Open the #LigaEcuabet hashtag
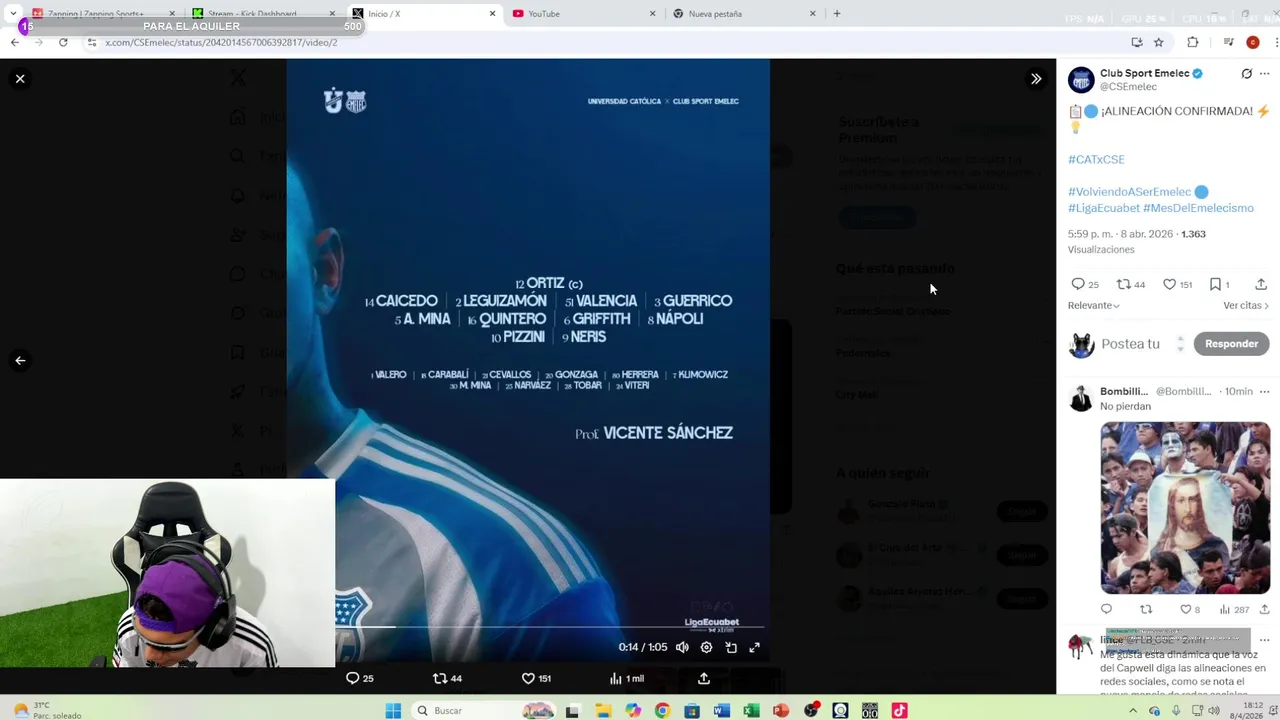The height and width of the screenshot is (720, 1280). (1104, 208)
